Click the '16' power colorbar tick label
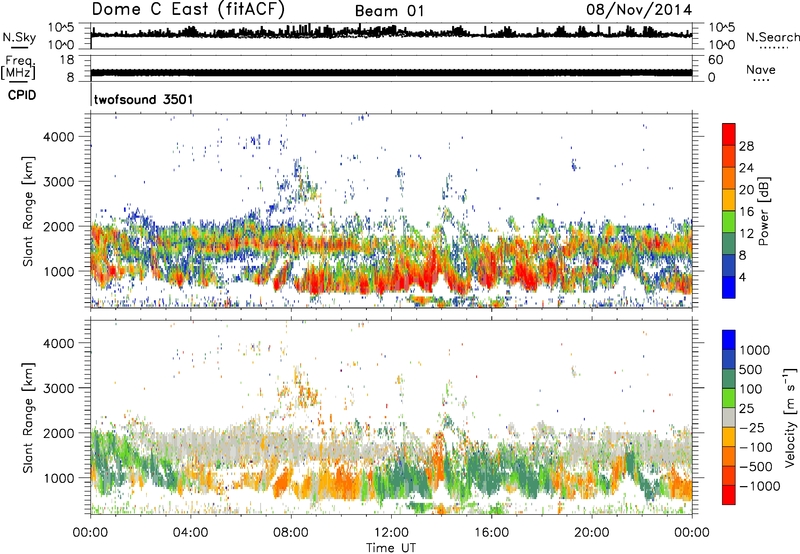 746,212
